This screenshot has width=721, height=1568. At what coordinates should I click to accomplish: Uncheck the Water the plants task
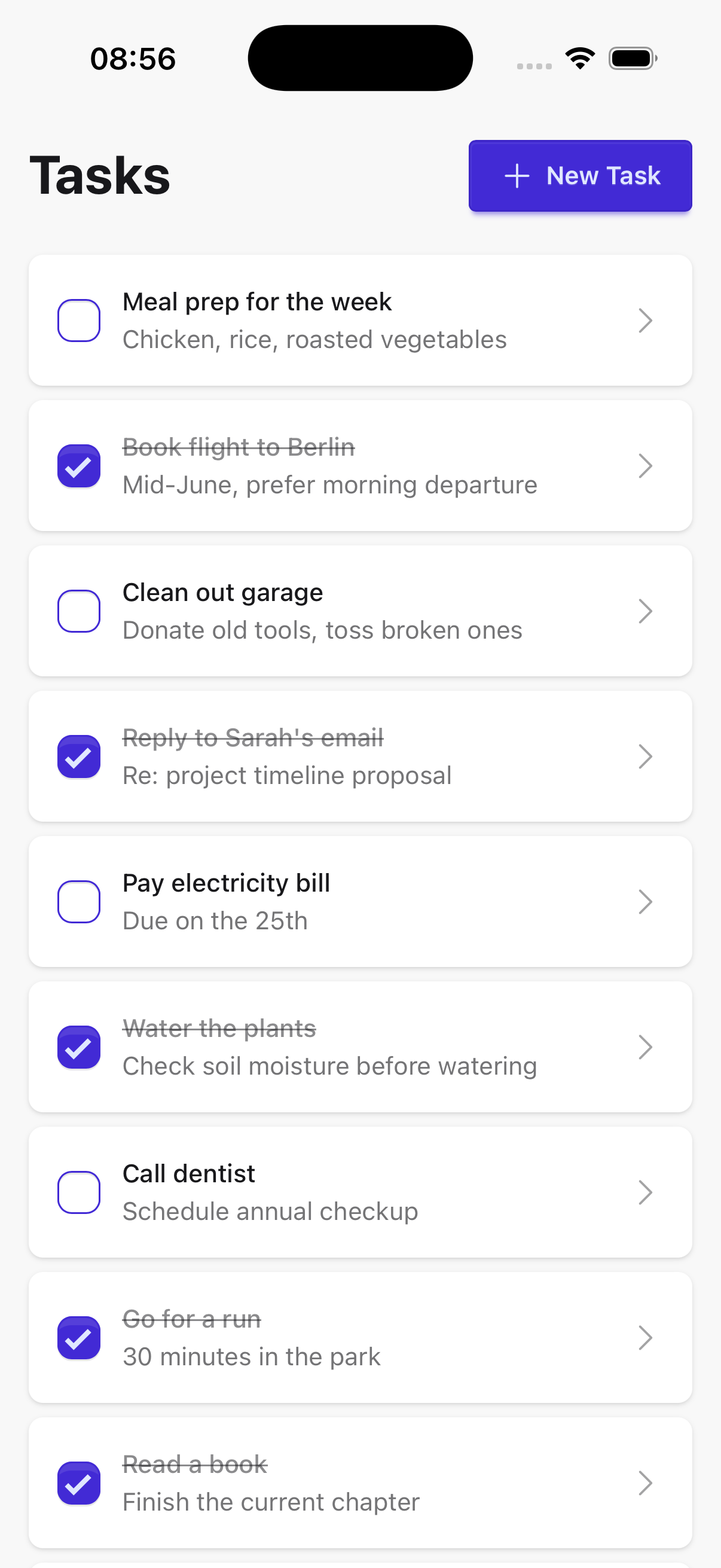point(79,1047)
